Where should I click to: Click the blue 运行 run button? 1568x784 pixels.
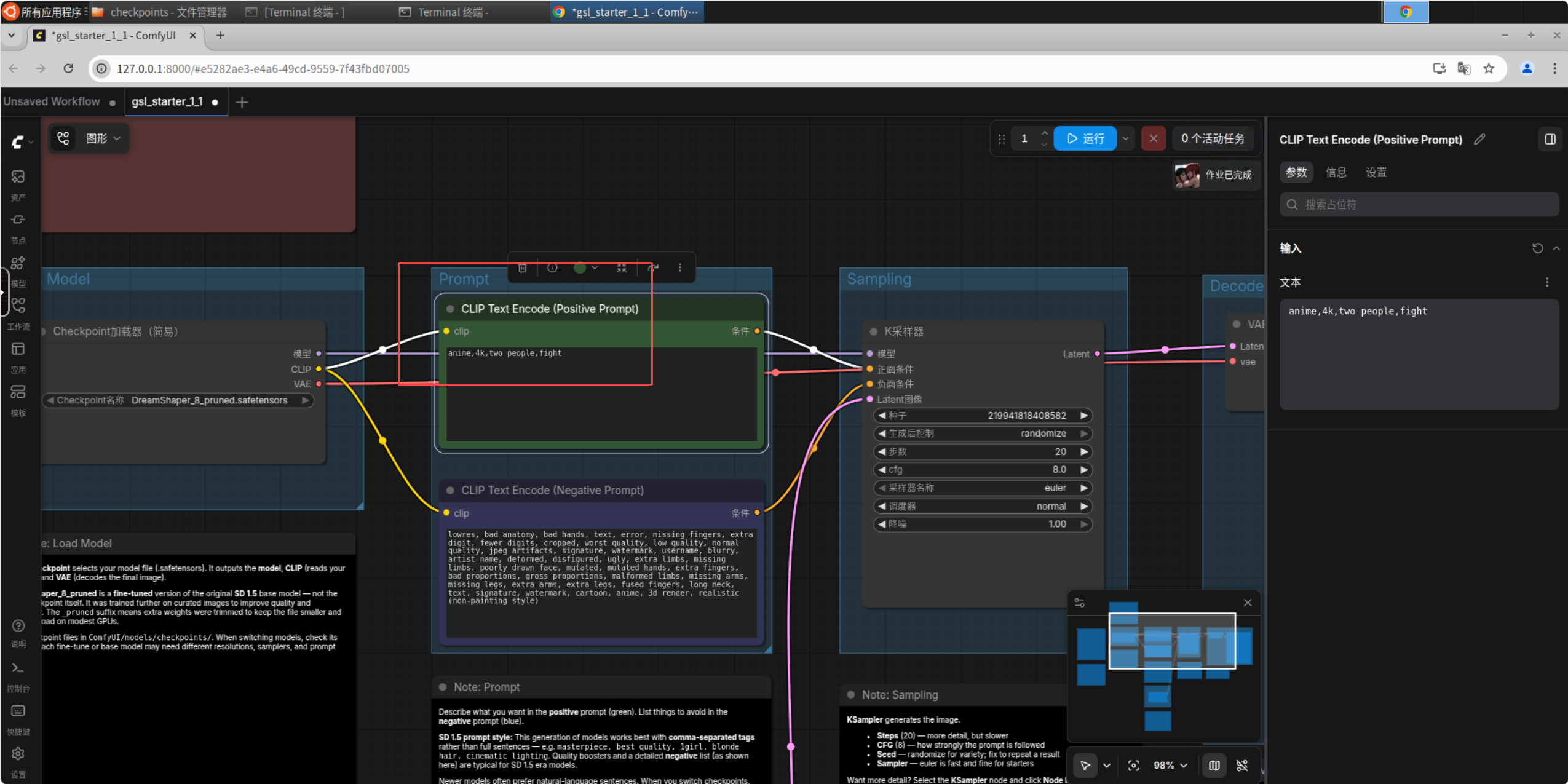point(1085,139)
